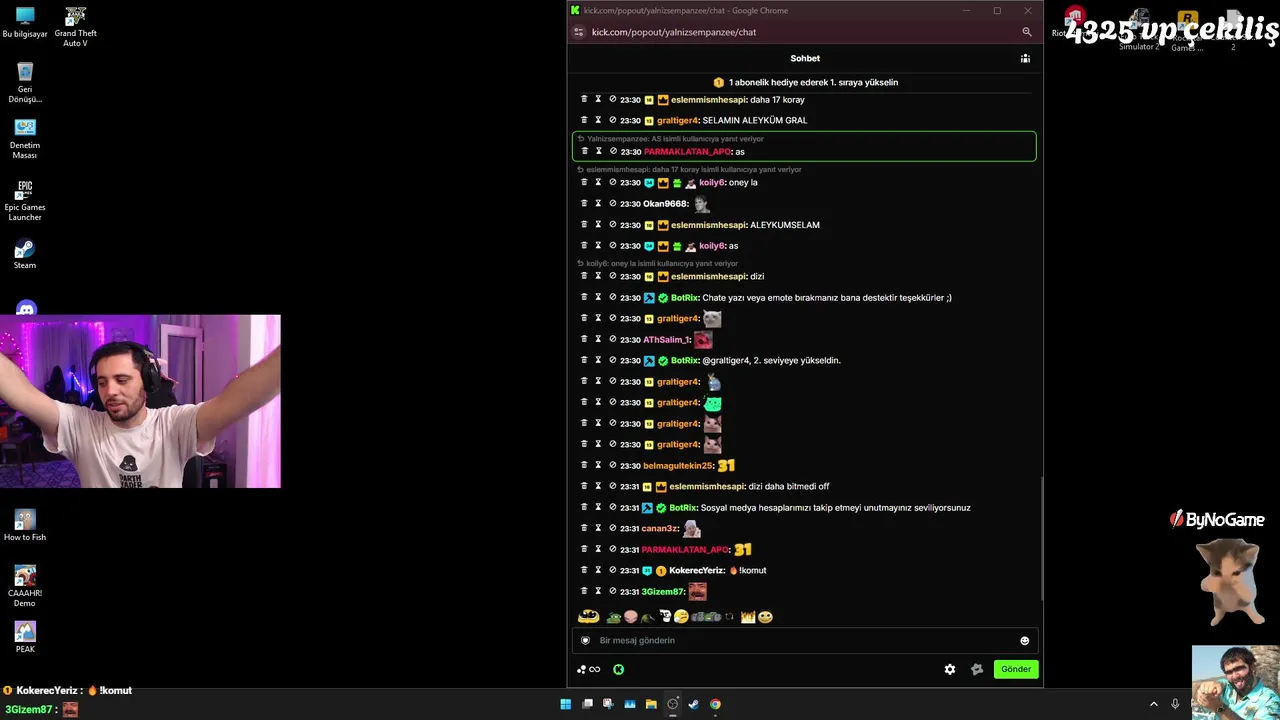Screen dimensions: 1280x720
Task: Click the '2. seviyeye yükseldin' BotRix message
Action: [x=771, y=360]
